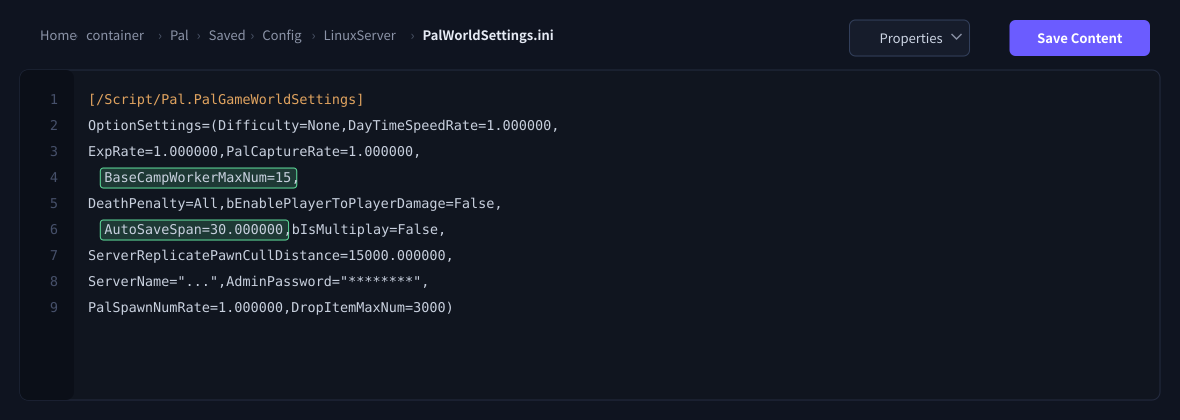Viewport: 1180px width, 420px height.
Task: Select the PalWorldSettings.ini file name
Action: click(x=488, y=35)
